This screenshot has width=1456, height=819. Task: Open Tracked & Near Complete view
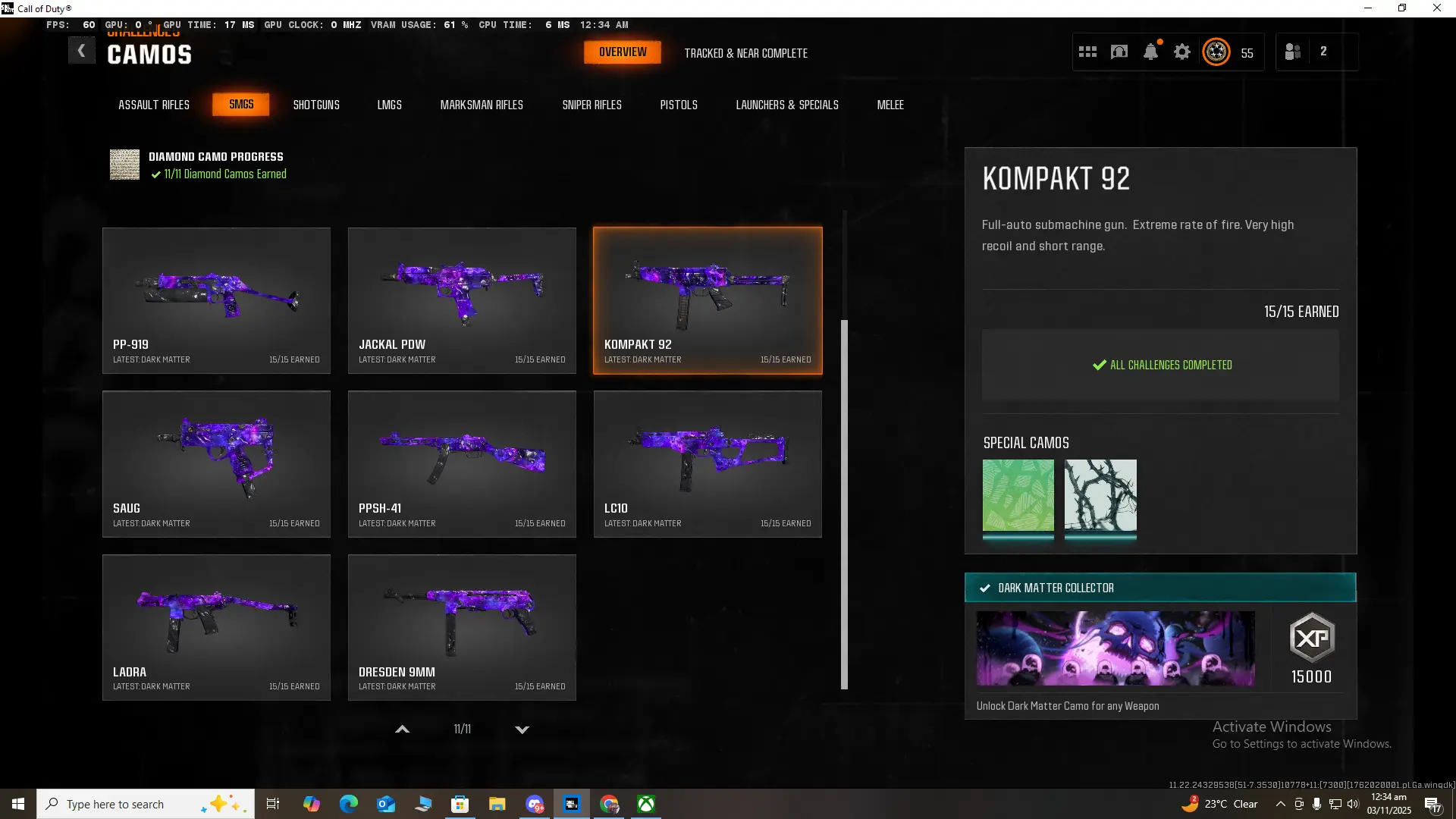[745, 53]
